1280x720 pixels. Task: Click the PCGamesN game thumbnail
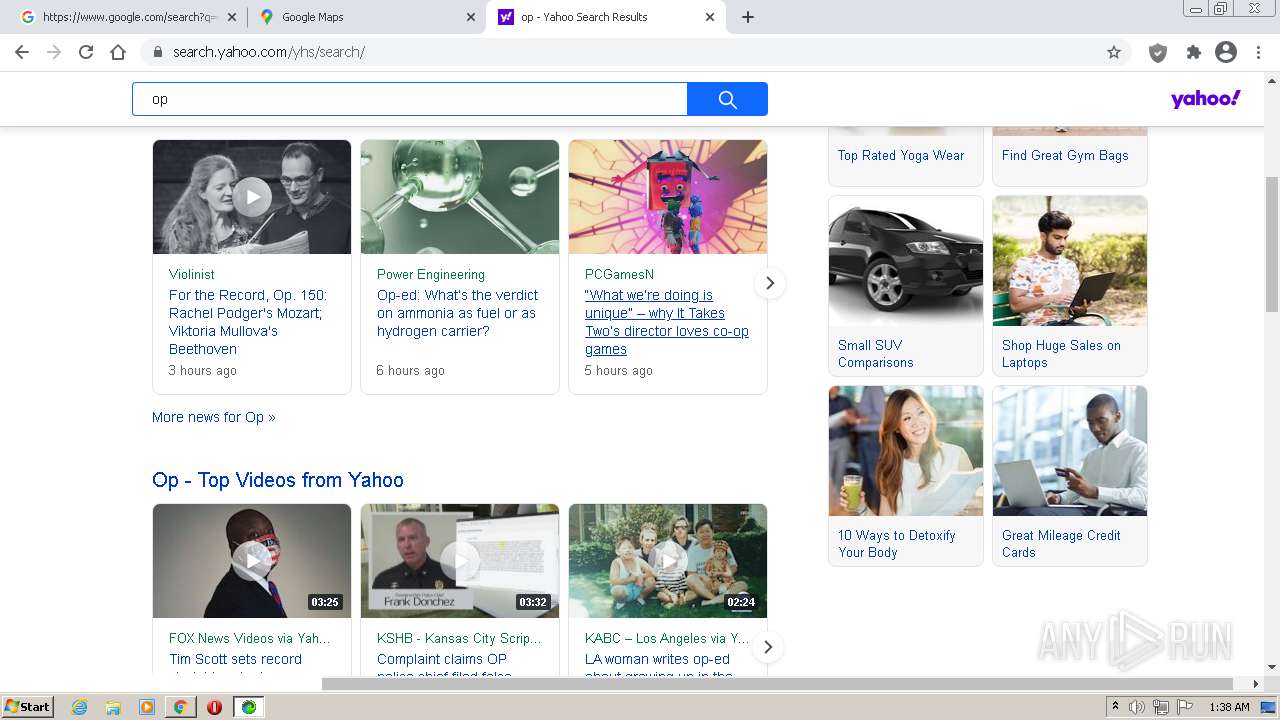click(x=668, y=197)
